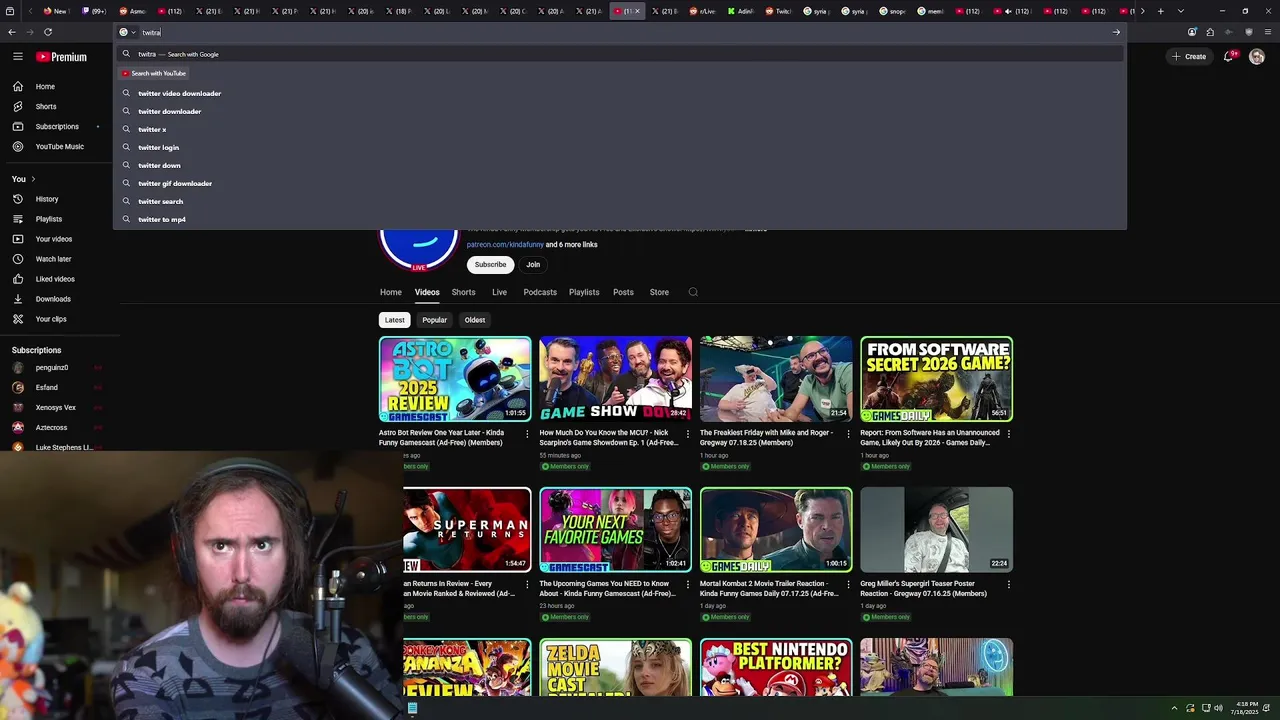
Task: Open Your videos in the sidebar
Action: [x=53, y=239]
